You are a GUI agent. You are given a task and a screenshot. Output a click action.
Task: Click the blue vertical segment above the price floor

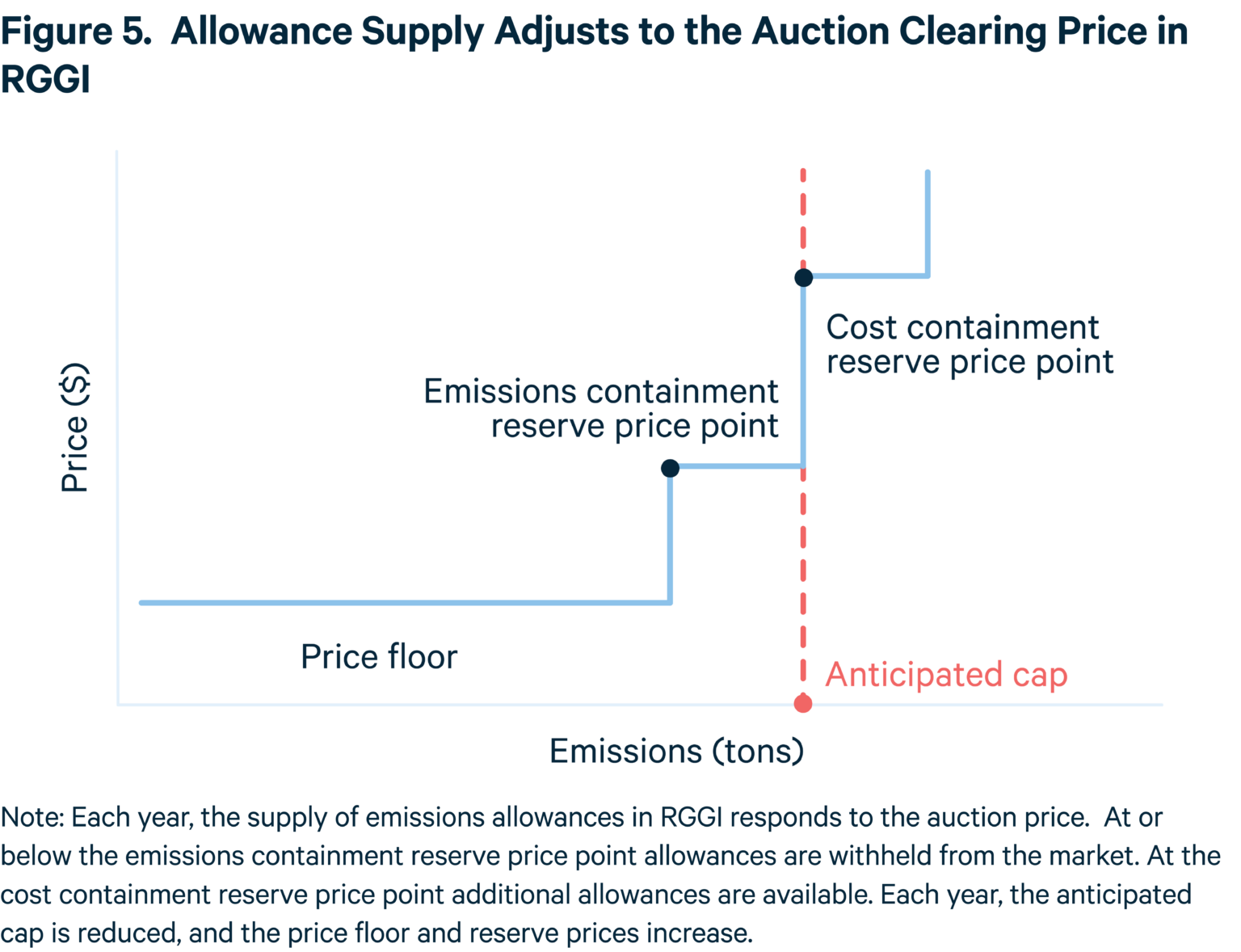point(670,537)
